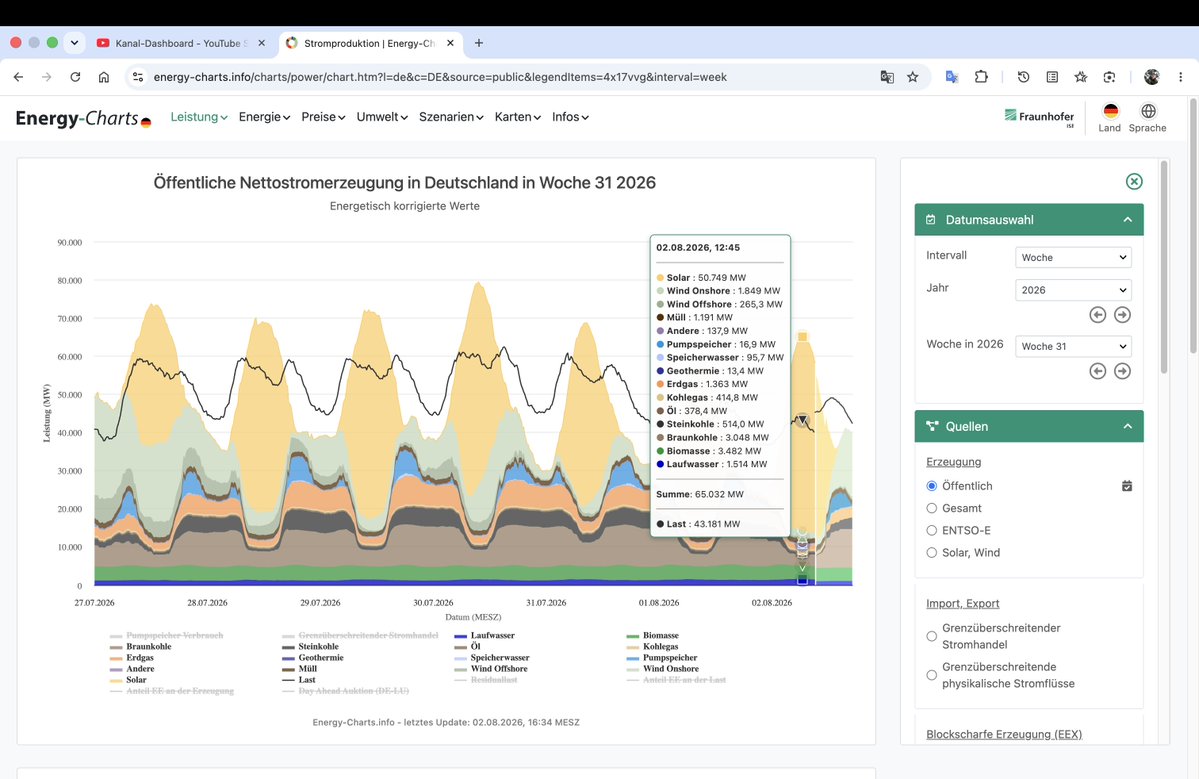This screenshot has width=1199, height=779.
Task: Open the Jahr dropdown showing 2026
Action: pyautogui.click(x=1073, y=291)
